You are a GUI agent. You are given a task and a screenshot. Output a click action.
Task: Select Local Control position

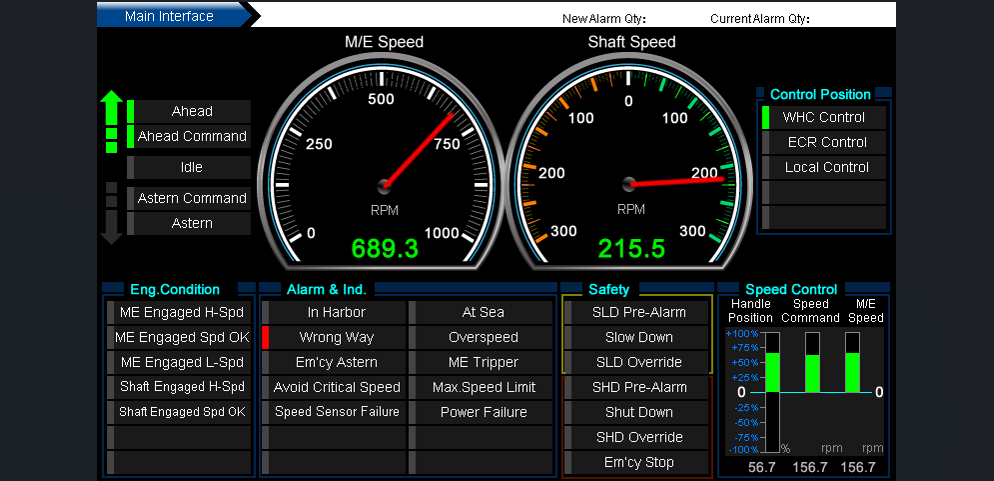tap(826, 167)
